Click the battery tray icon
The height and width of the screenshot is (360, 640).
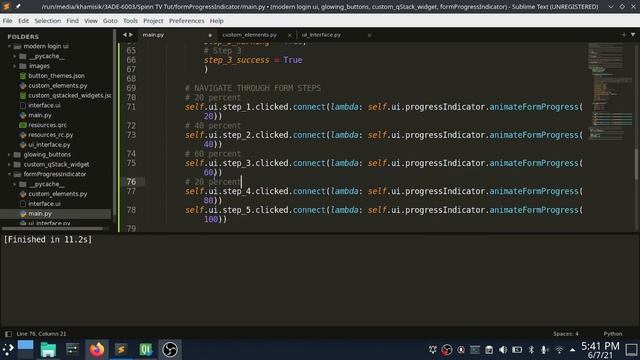pos(517,350)
